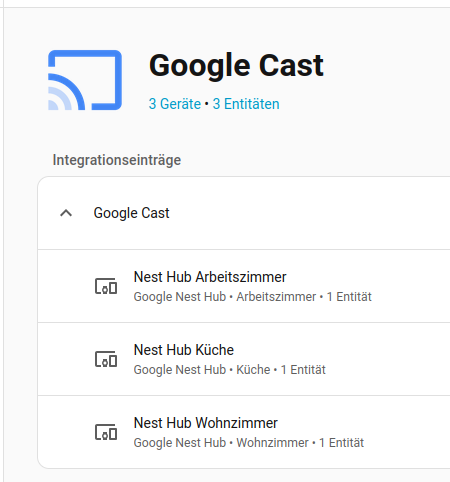Viewport: 450px width, 482px height.
Task: Open the 3 Geräte link
Action: pos(175,104)
